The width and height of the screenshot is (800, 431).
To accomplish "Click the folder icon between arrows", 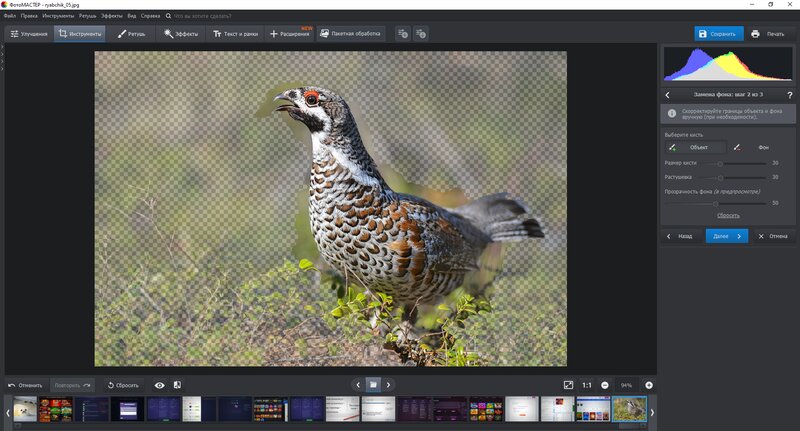I will pyautogui.click(x=373, y=385).
